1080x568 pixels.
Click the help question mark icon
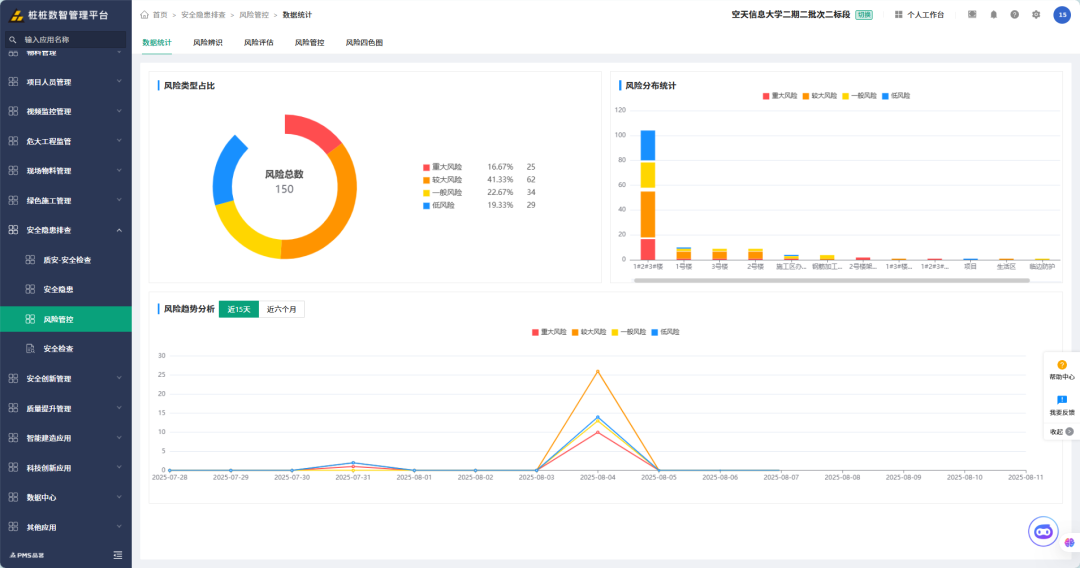click(x=1015, y=14)
